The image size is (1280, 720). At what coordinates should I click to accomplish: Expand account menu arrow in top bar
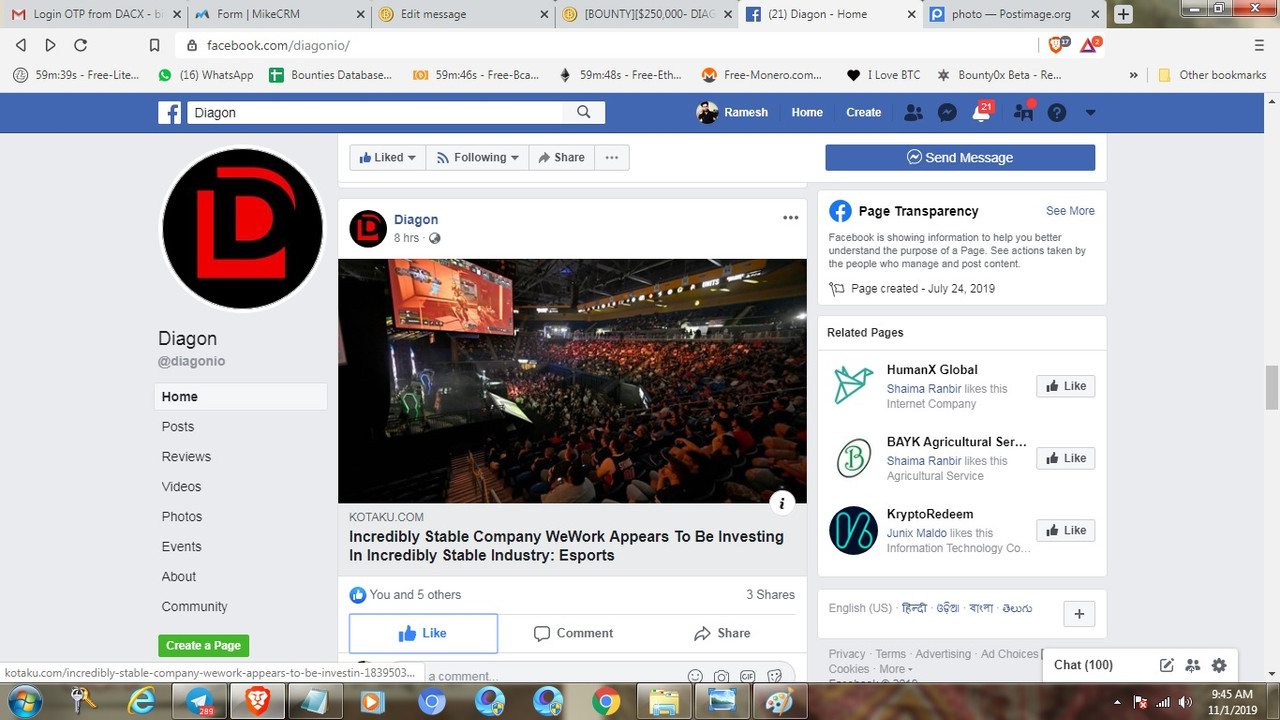pos(1090,113)
